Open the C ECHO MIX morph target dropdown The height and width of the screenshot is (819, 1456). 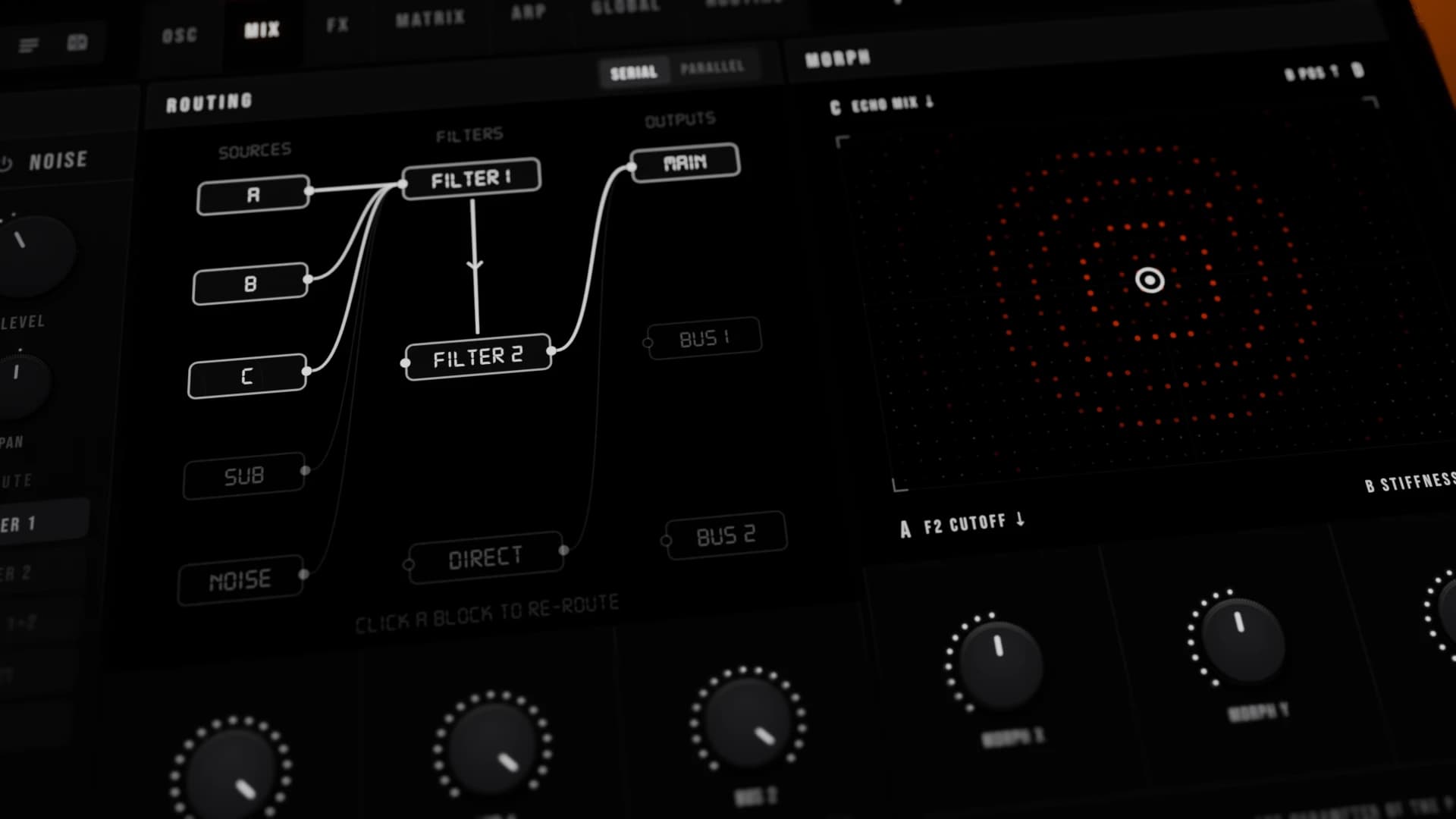pyautogui.click(x=883, y=104)
